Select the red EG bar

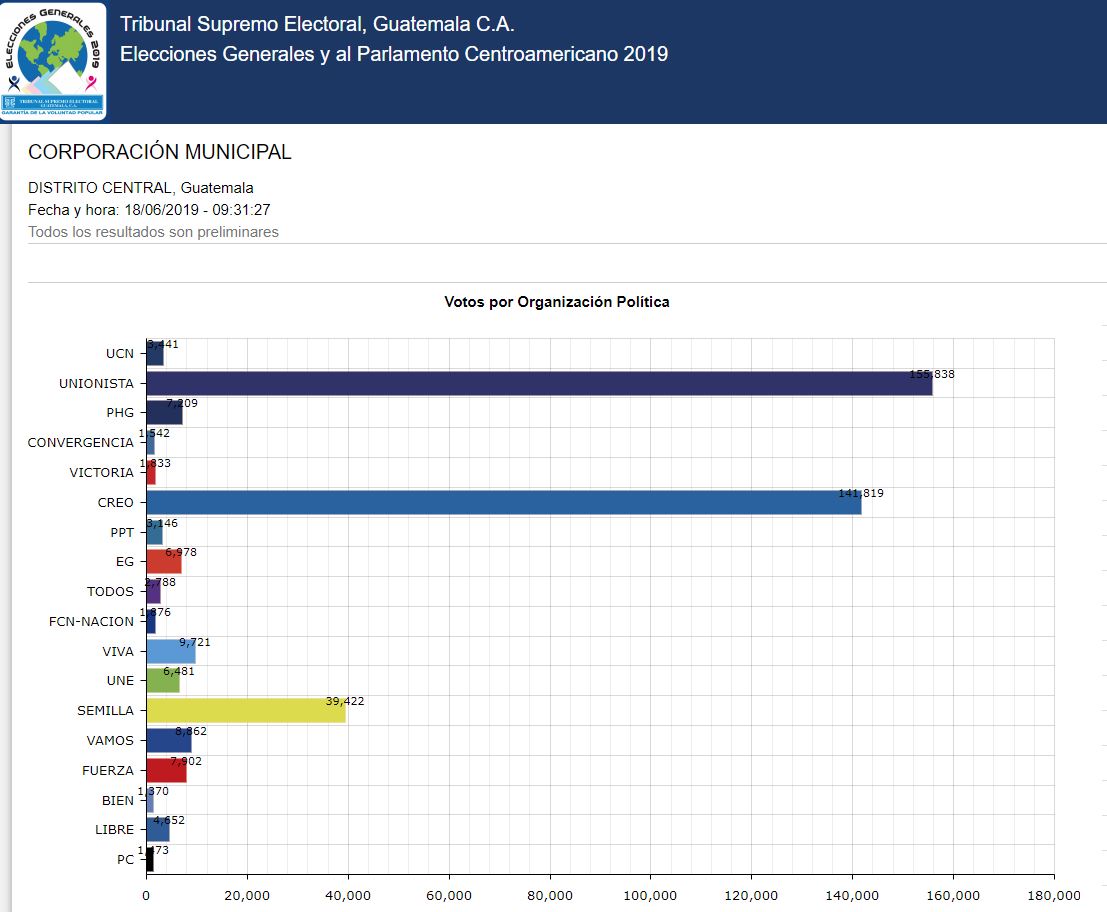click(x=164, y=562)
